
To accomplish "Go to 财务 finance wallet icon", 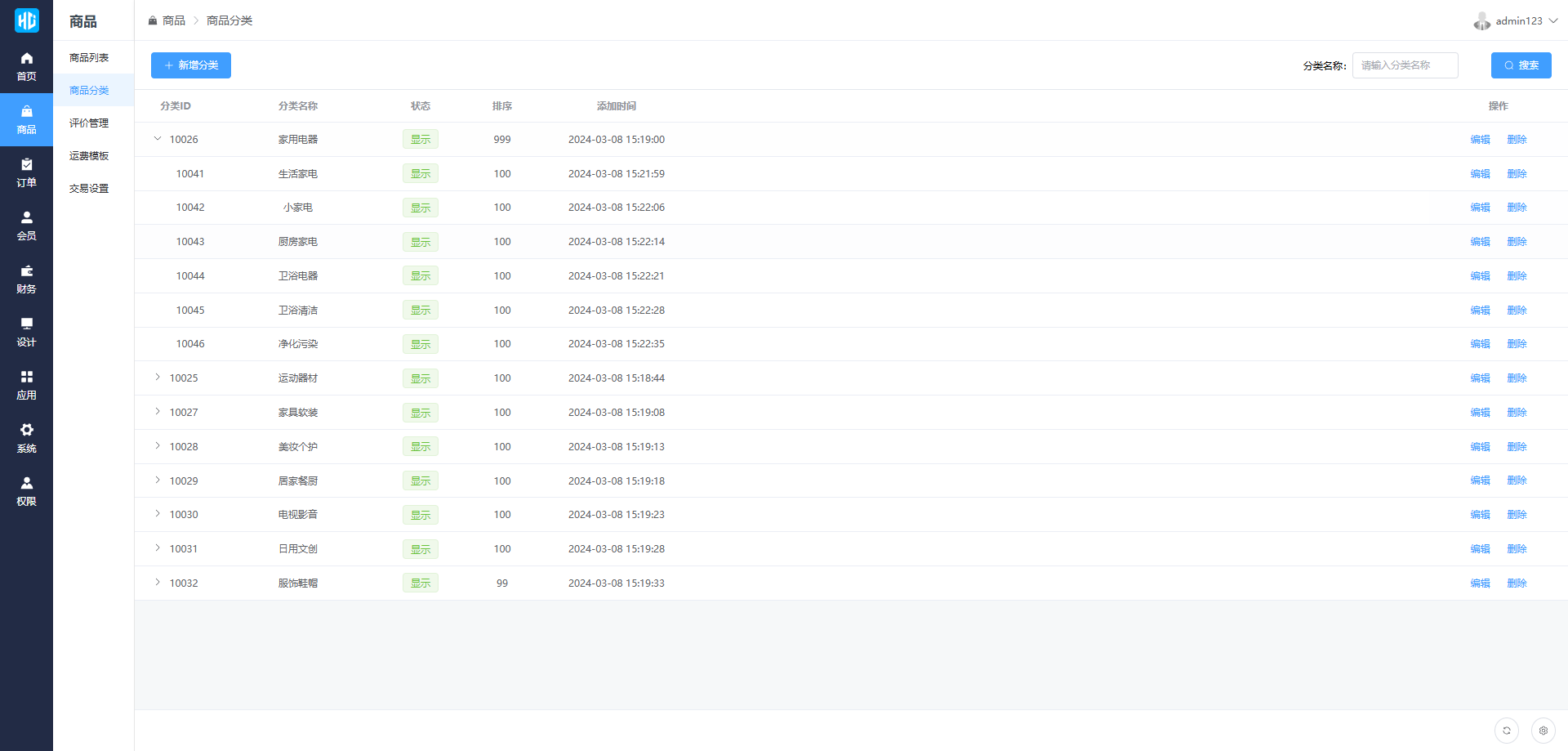I will tap(26, 279).
